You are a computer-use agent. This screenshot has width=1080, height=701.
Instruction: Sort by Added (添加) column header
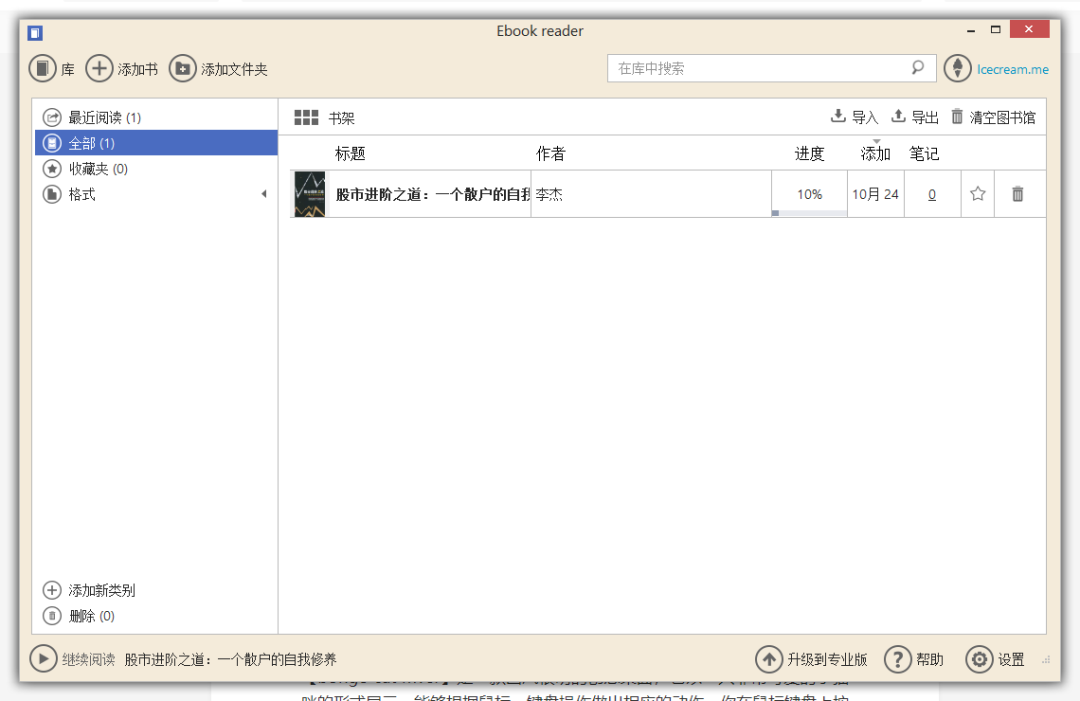(x=875, y=154)
